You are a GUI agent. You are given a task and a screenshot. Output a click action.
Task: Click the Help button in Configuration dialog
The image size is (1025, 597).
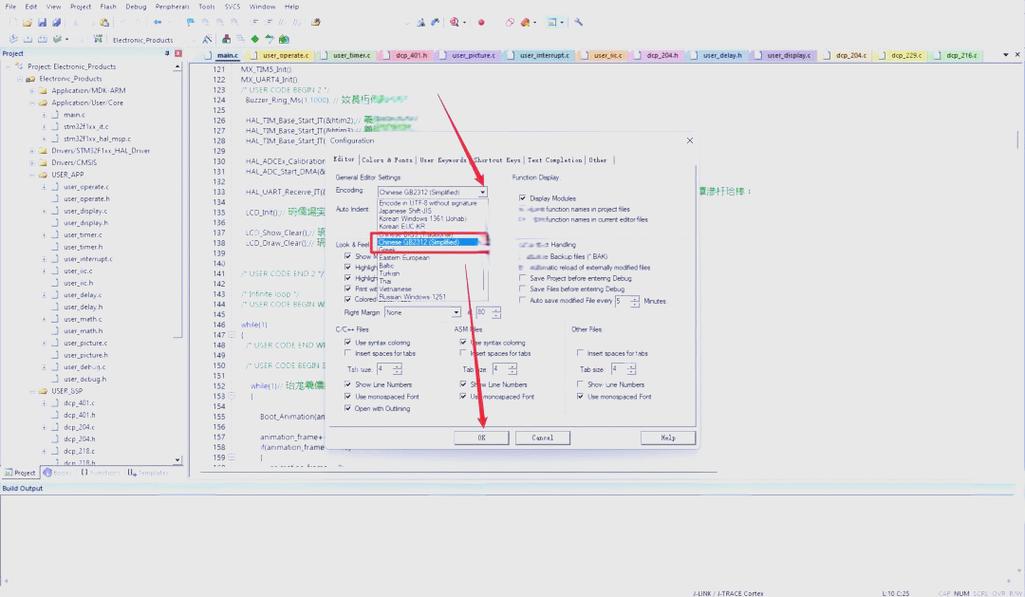pyautogui.click(x=668, y=437)
